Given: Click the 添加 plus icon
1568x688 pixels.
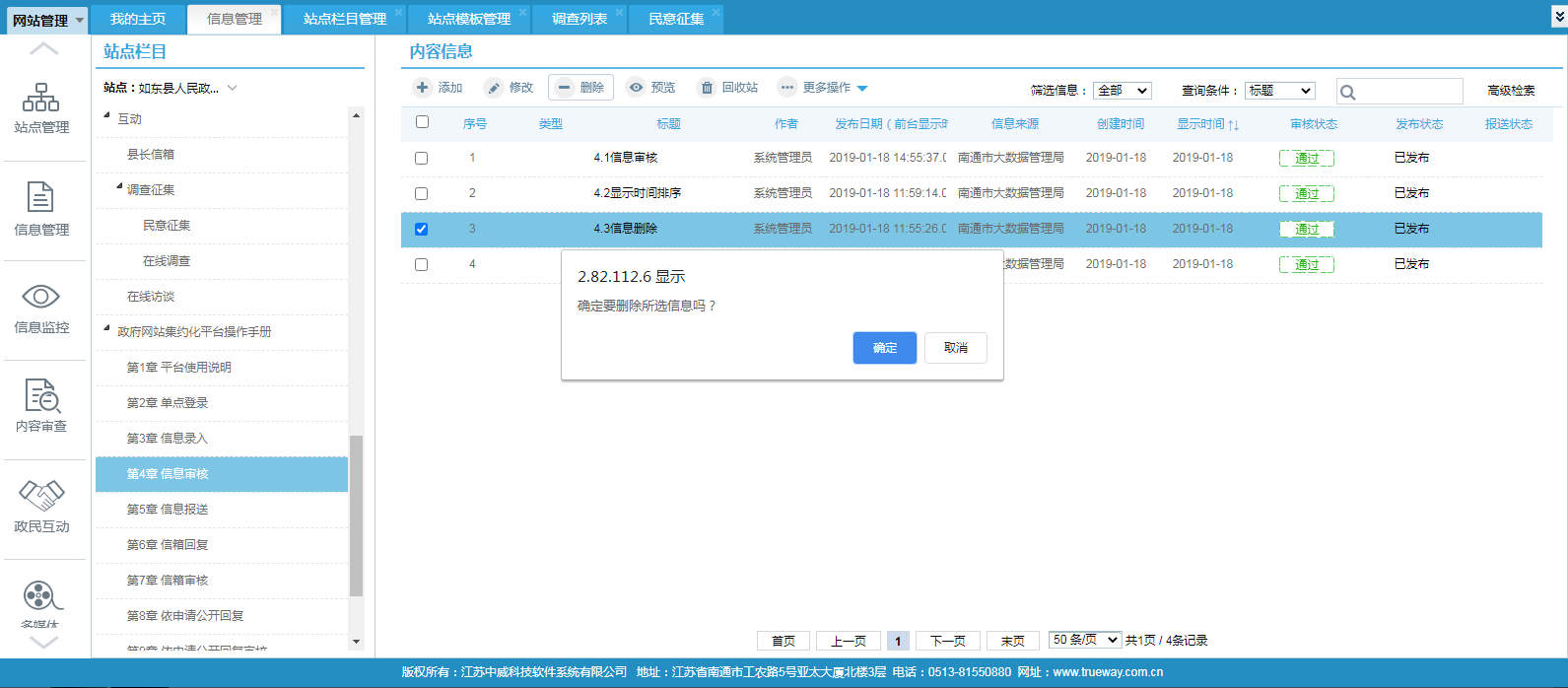Looking at the screenshot, I should pyautogui.click(x=423, y=88).
